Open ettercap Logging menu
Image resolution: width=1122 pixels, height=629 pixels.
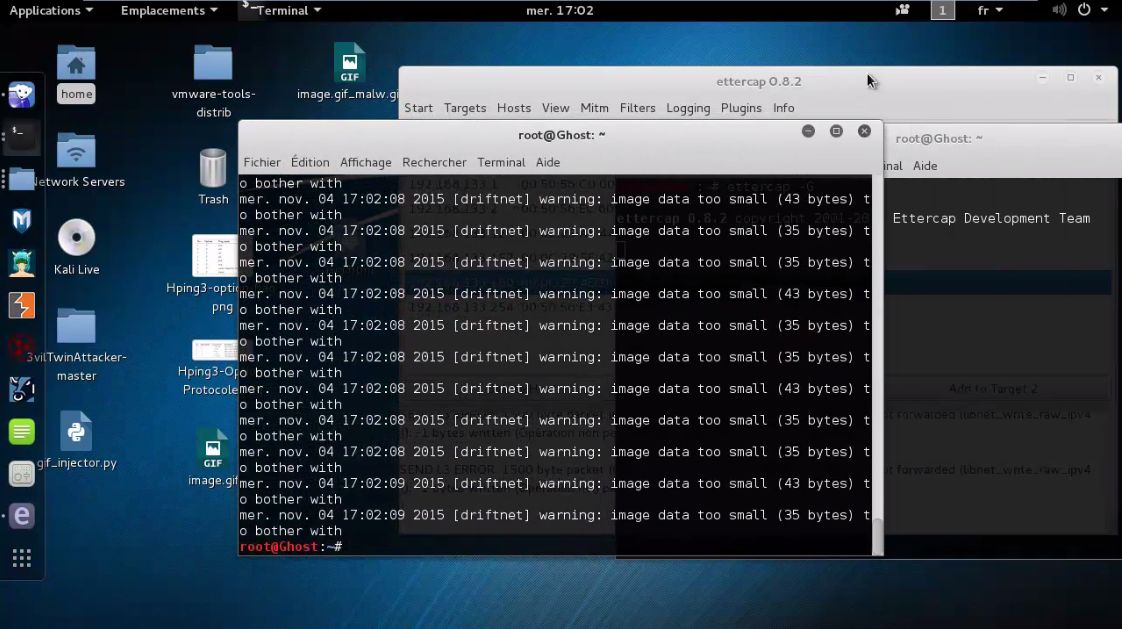tap(688, 108)
